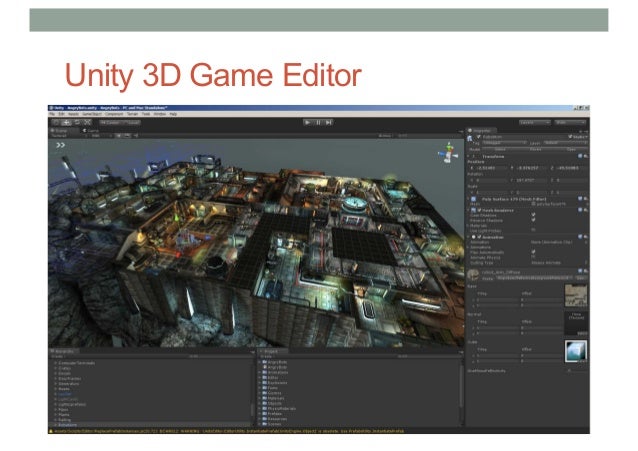Expand the Materials foldout in Mesh Renderer
This screenshot has height=451, width=638.
pos(468,225)
